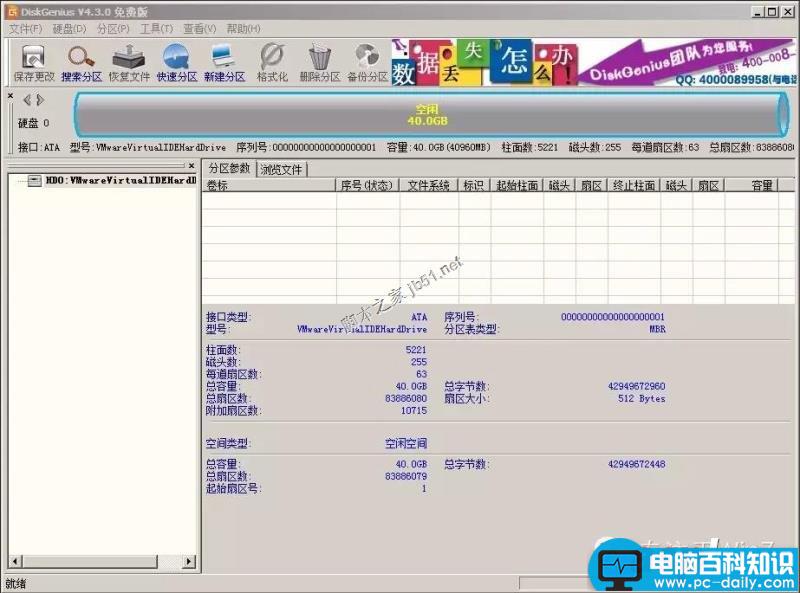Close the left disk tree panel
This screenshot has width=800, height=593.
point(191,166)
